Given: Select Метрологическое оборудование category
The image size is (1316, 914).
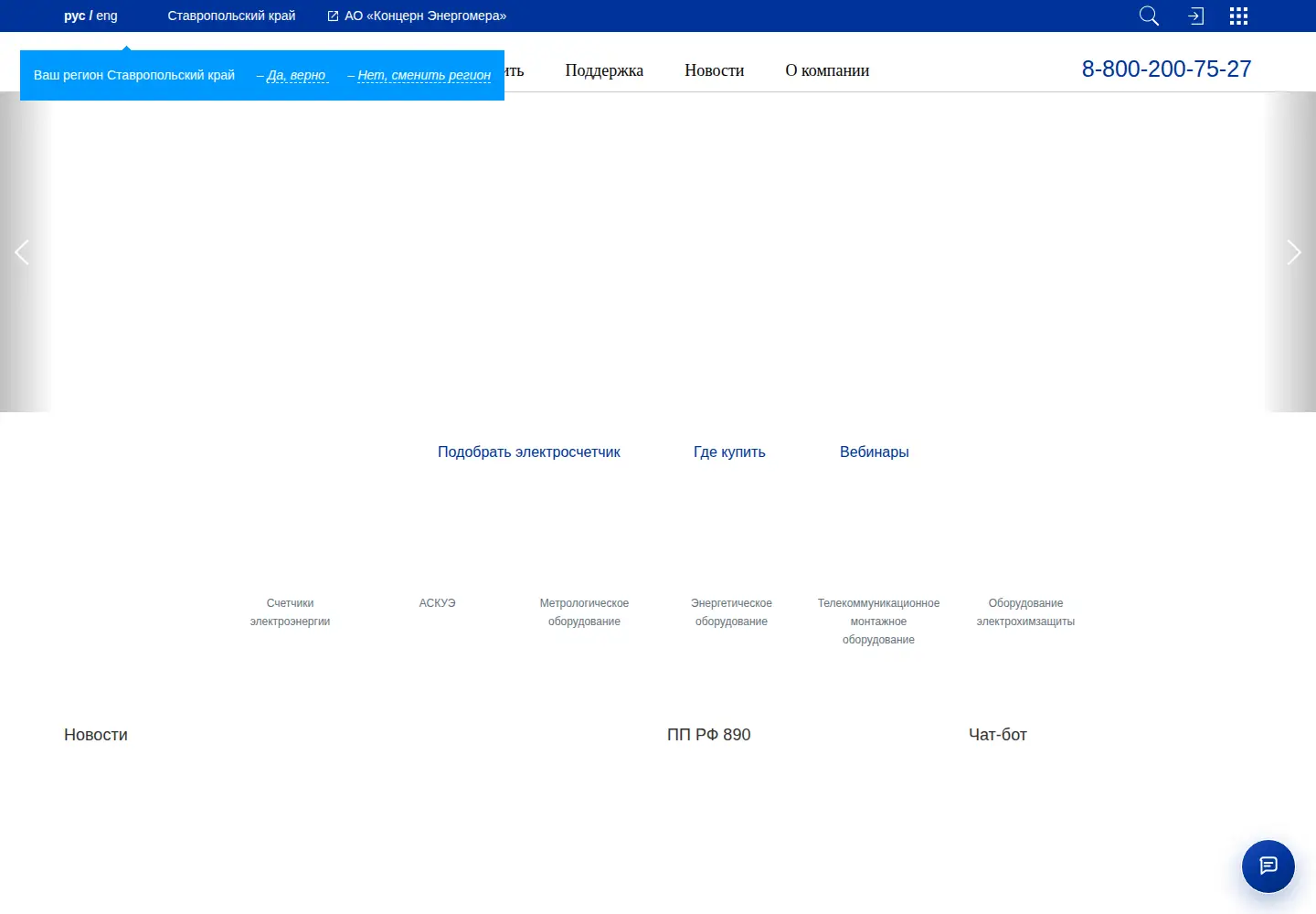Looking at the screenshot, I should 584,612.
